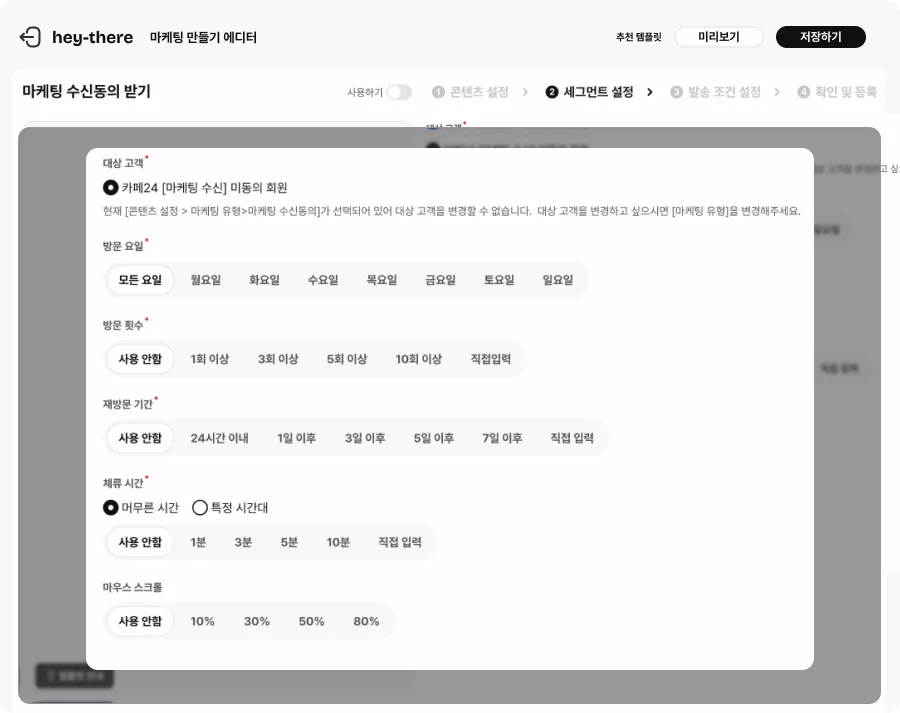The height and width of the screenshot is (713, 900).
Task: Select the 50% mouse scroll option
Action: coord(311,621)
